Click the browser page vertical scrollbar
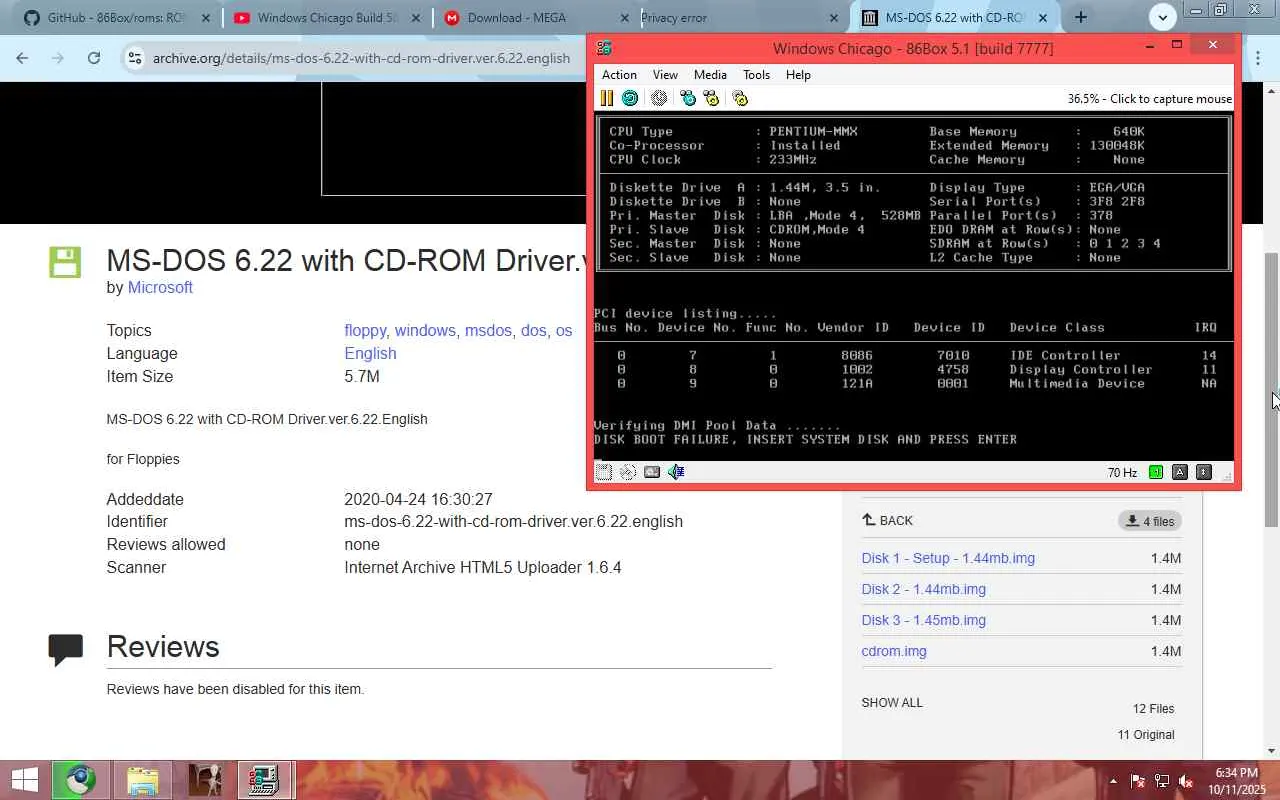Screen dimensions: 1280x800 coord(1272,390)
